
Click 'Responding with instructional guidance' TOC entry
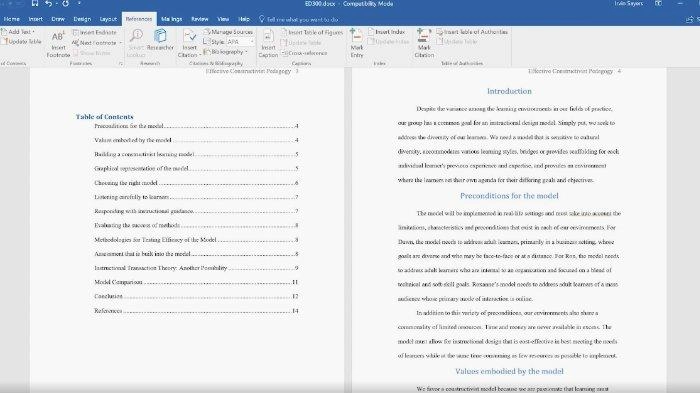click(196, 211)
